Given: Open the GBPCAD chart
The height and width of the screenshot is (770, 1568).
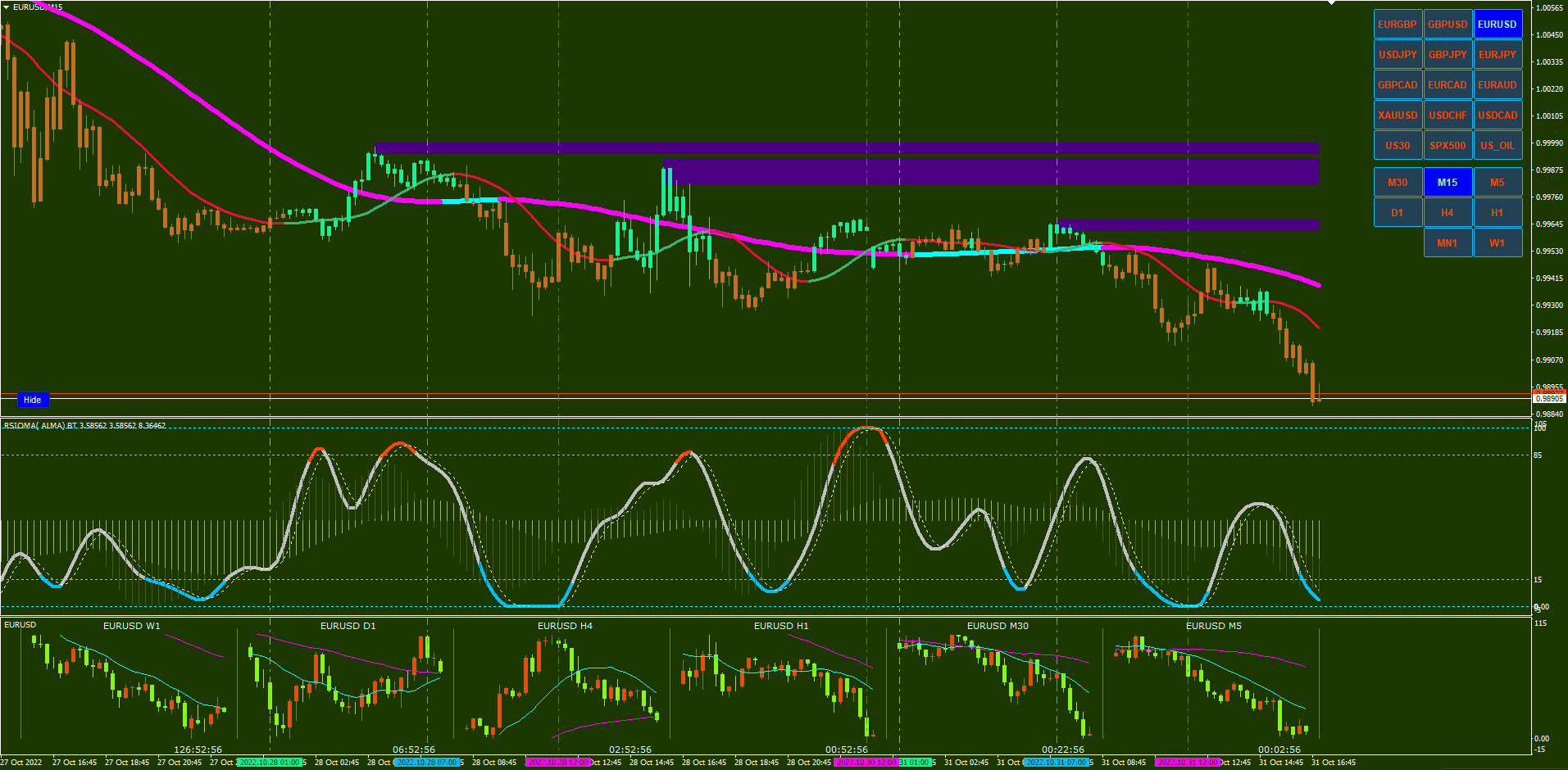Looking at the screenshot, I should point(1398,84).
